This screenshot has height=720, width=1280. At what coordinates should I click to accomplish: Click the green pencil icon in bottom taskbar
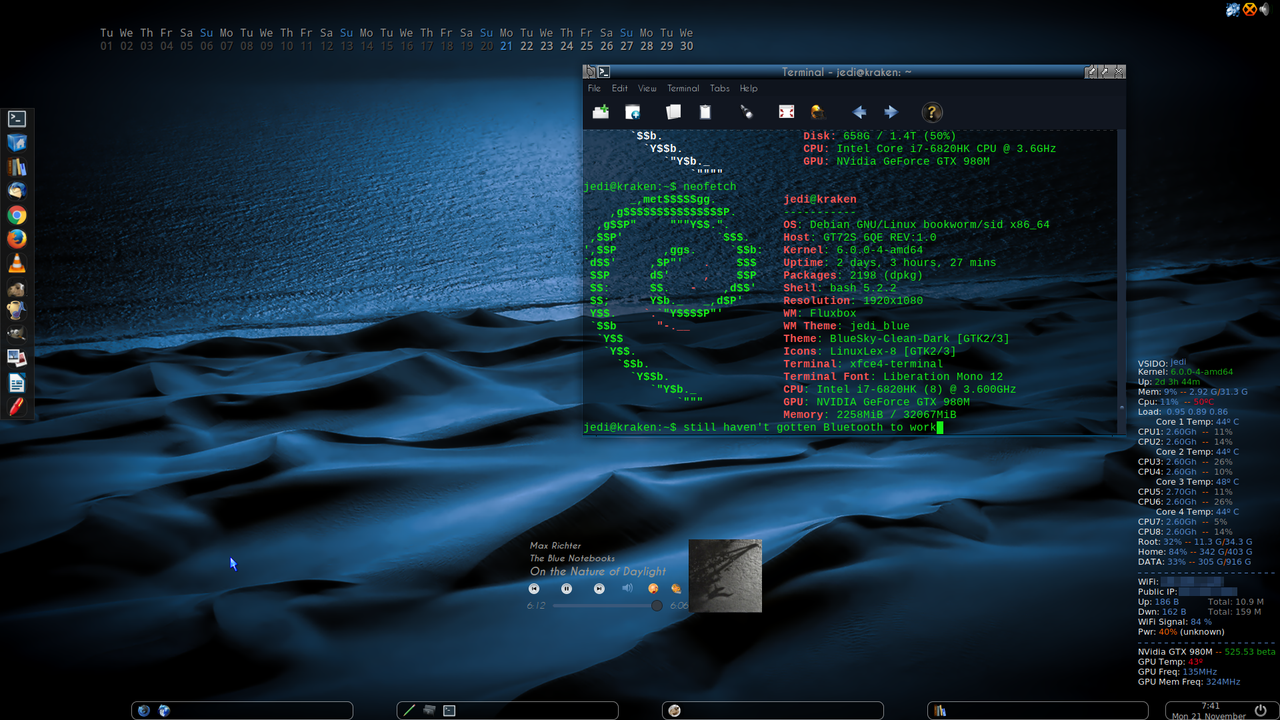pyautogui.click(x=408, y=711)
